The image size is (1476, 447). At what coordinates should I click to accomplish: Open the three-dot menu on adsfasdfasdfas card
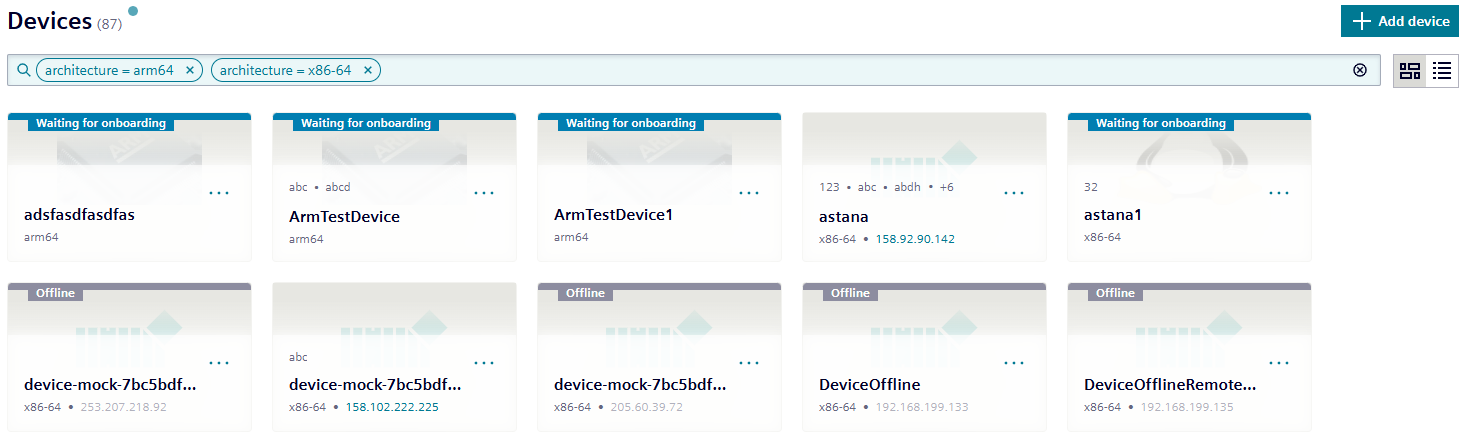[219, 193]
